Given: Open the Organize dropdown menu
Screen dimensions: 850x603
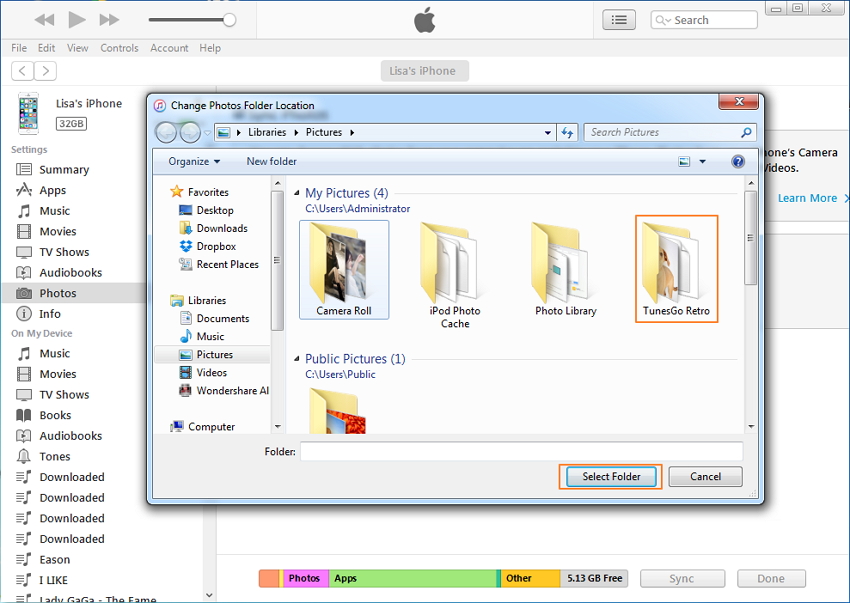Looking at the screenshot, I should click(194, 161).
